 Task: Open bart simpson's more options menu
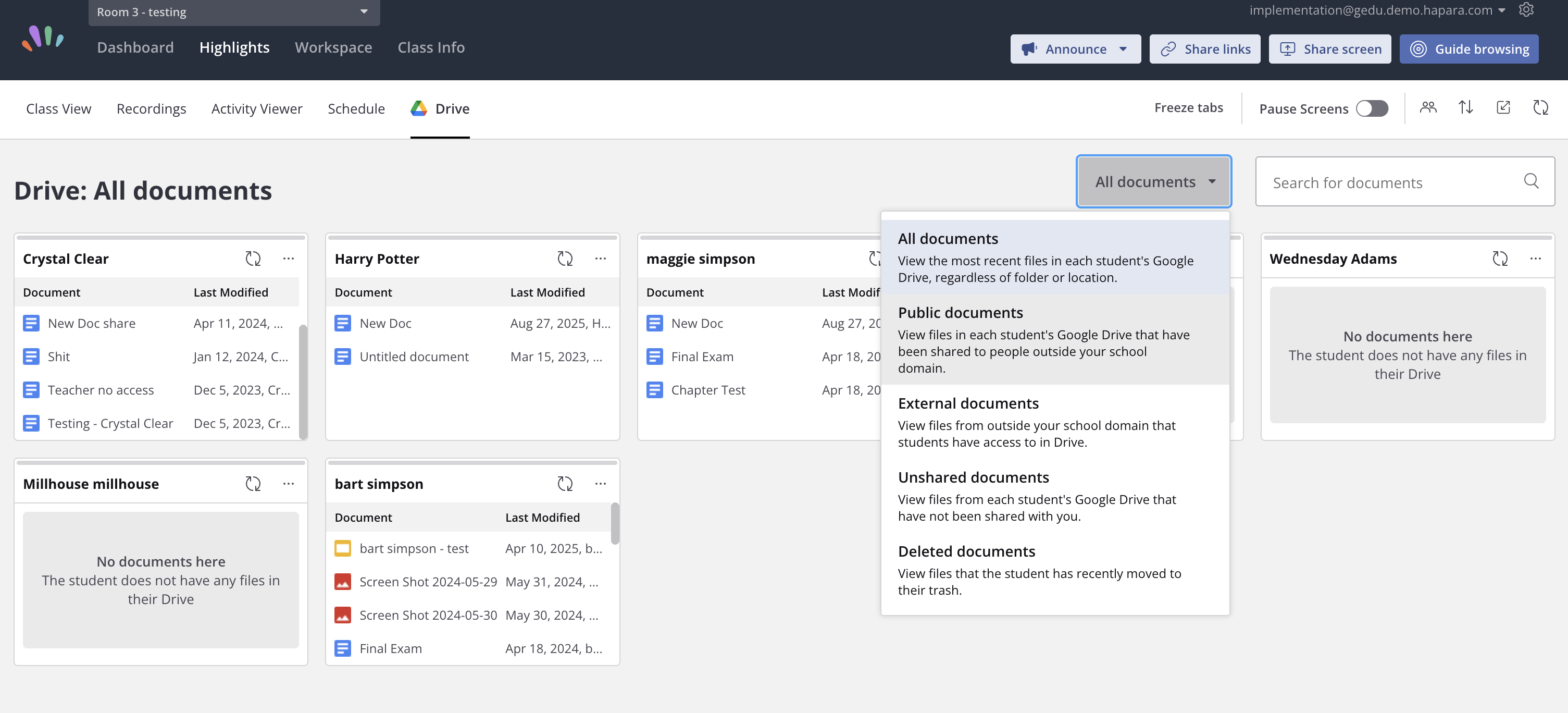click(x=600, y=484)
